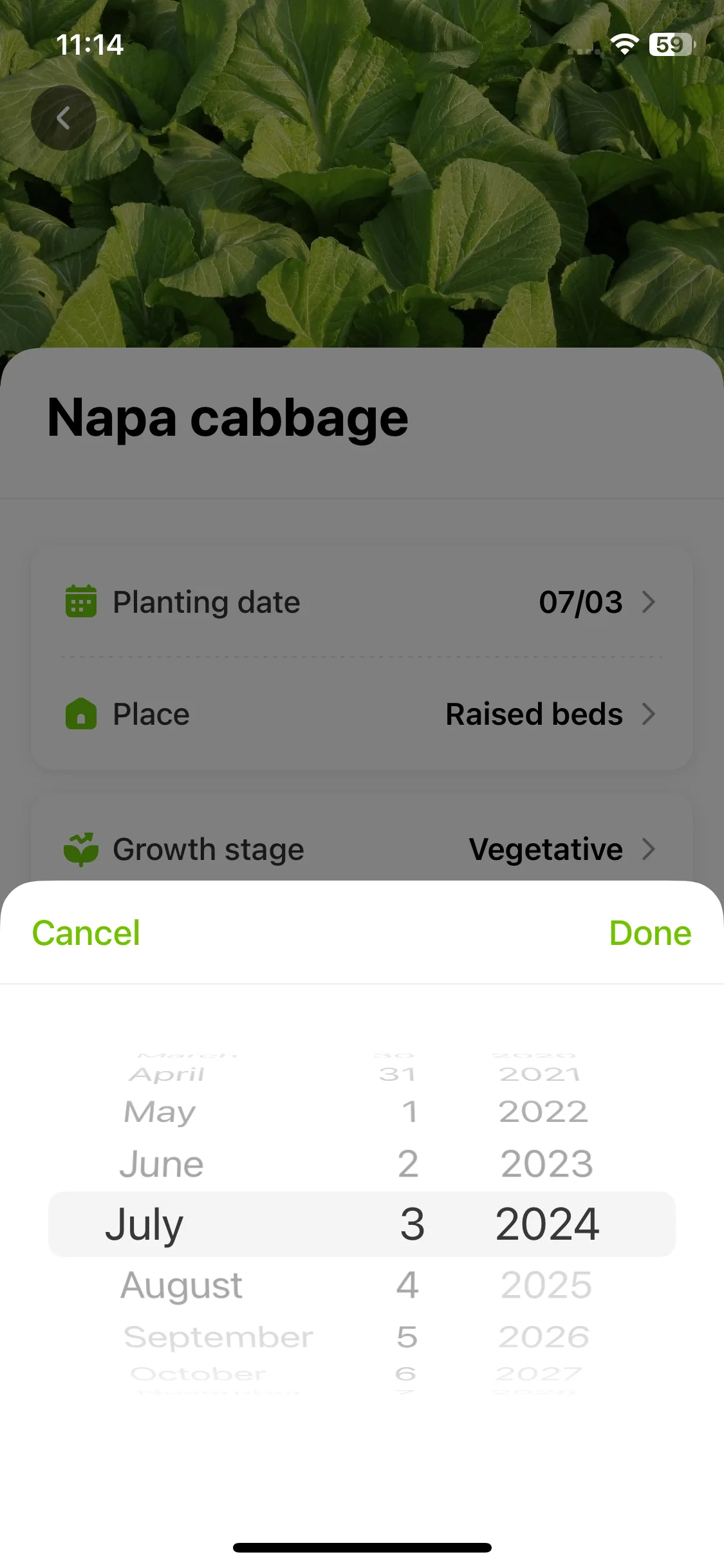Tap the battery indicator icon
This screenshot has width=724, height=1568.
point(672,44)
